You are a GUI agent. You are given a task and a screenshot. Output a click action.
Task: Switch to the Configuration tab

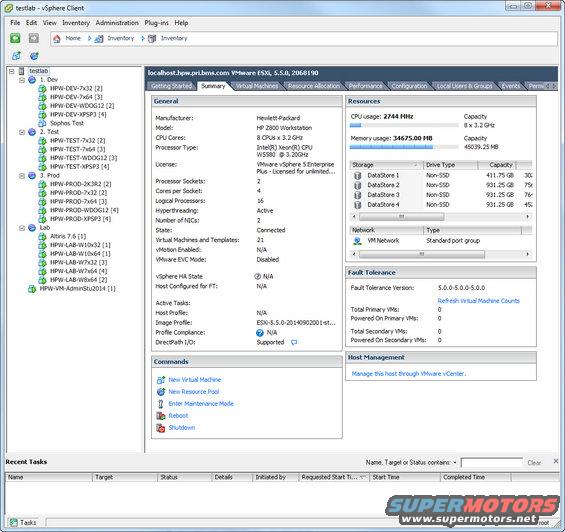pos(409,86)
